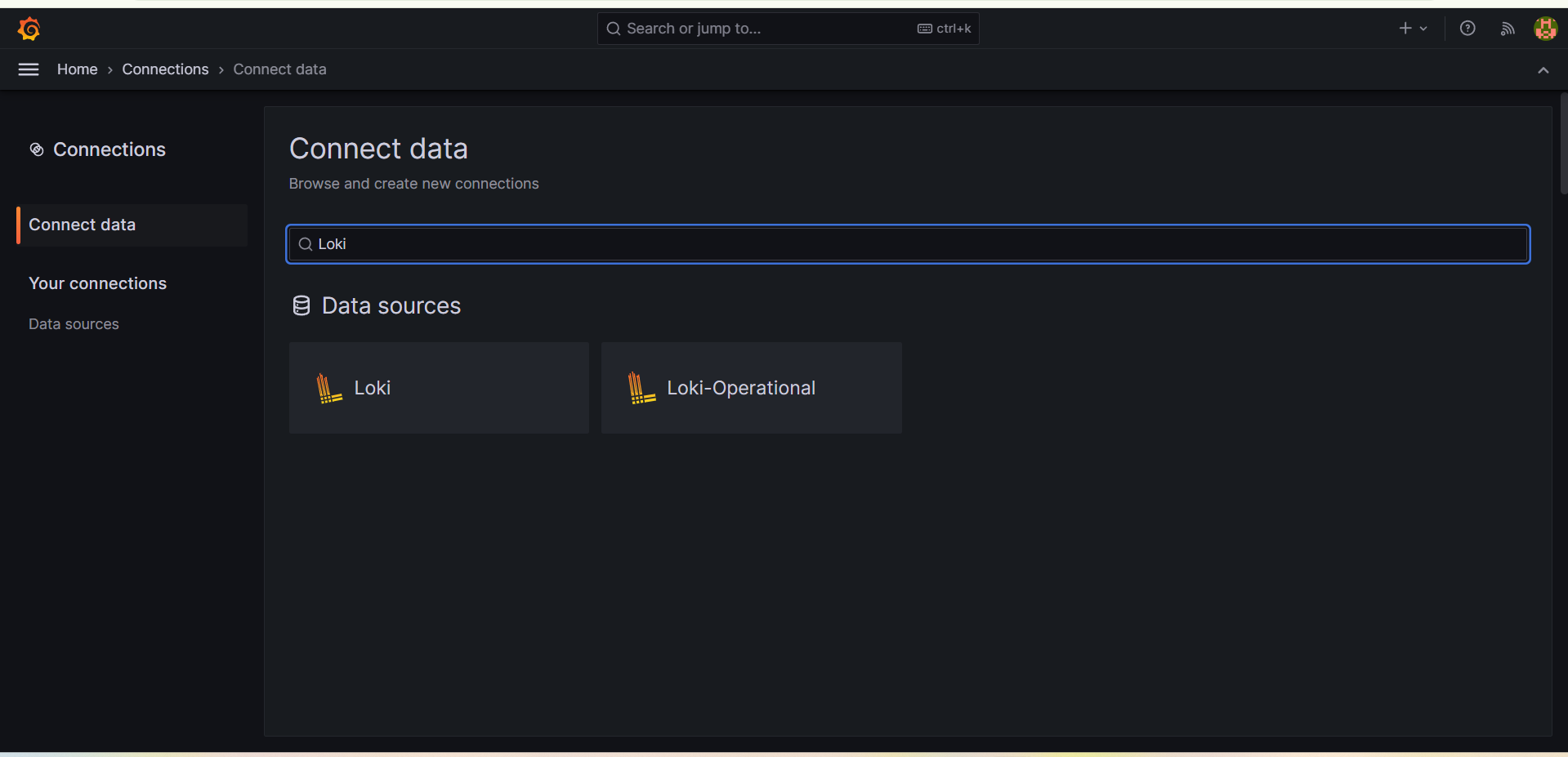This screenshot has height=757, width=1568.
Task: Open the Loki-Operational data source card
Action: pyautogui.click(x=752, y=388)
